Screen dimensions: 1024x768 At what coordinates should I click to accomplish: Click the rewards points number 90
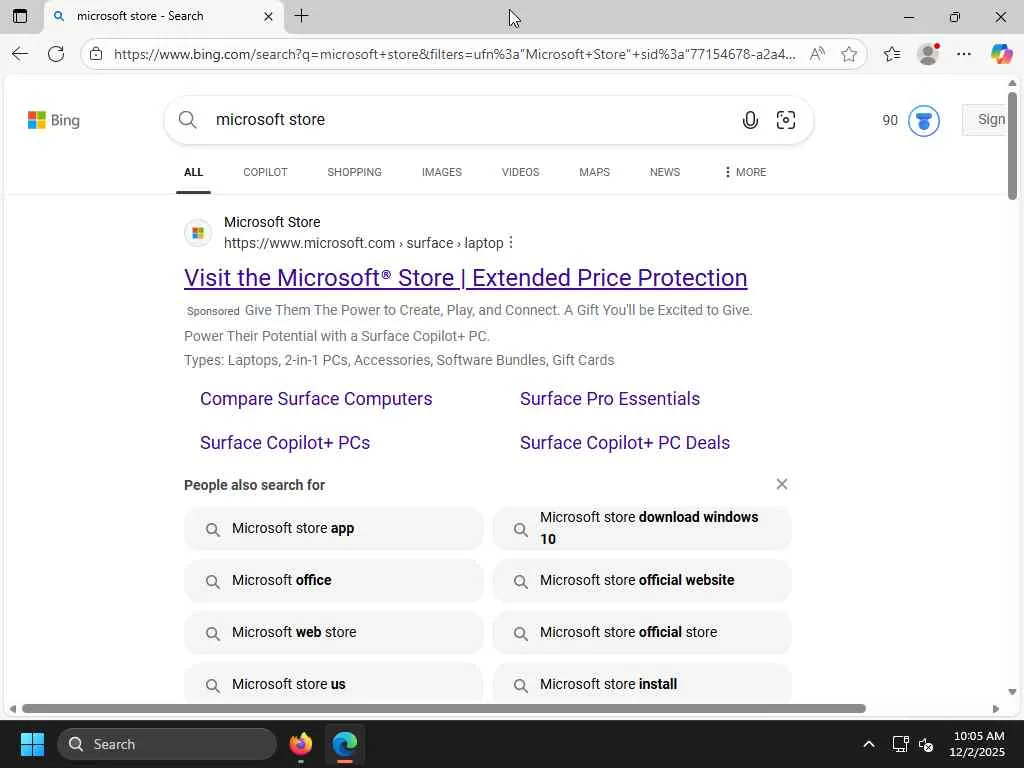(890, 120)
